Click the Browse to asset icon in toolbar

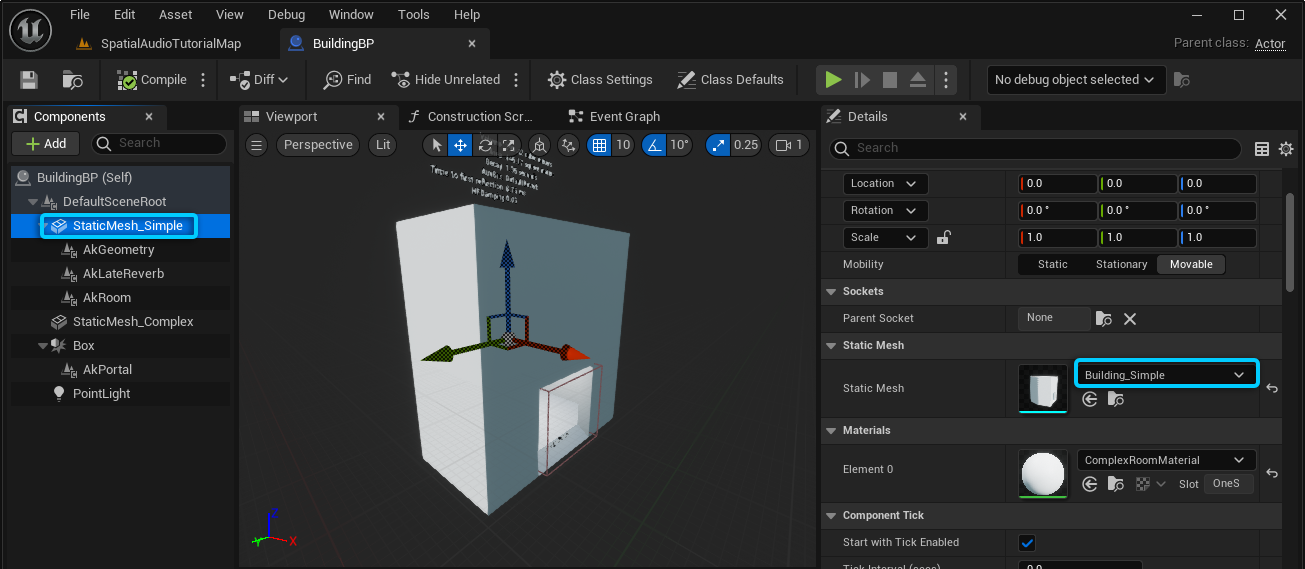72,80
